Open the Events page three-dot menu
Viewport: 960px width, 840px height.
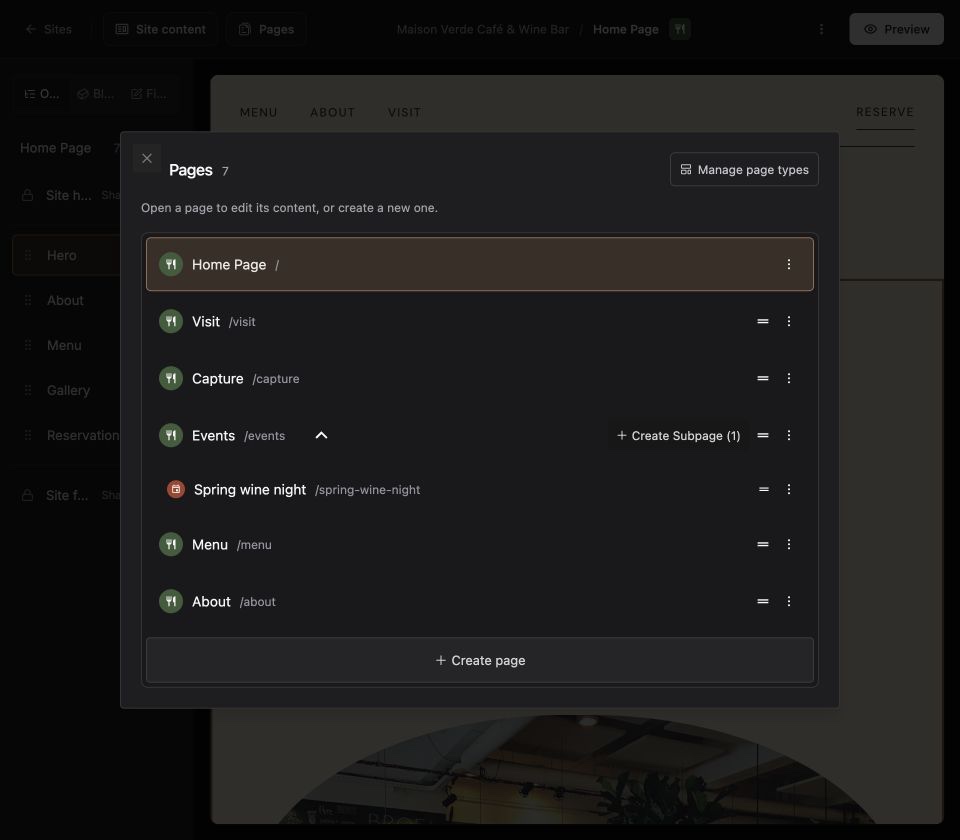point(789,435)
